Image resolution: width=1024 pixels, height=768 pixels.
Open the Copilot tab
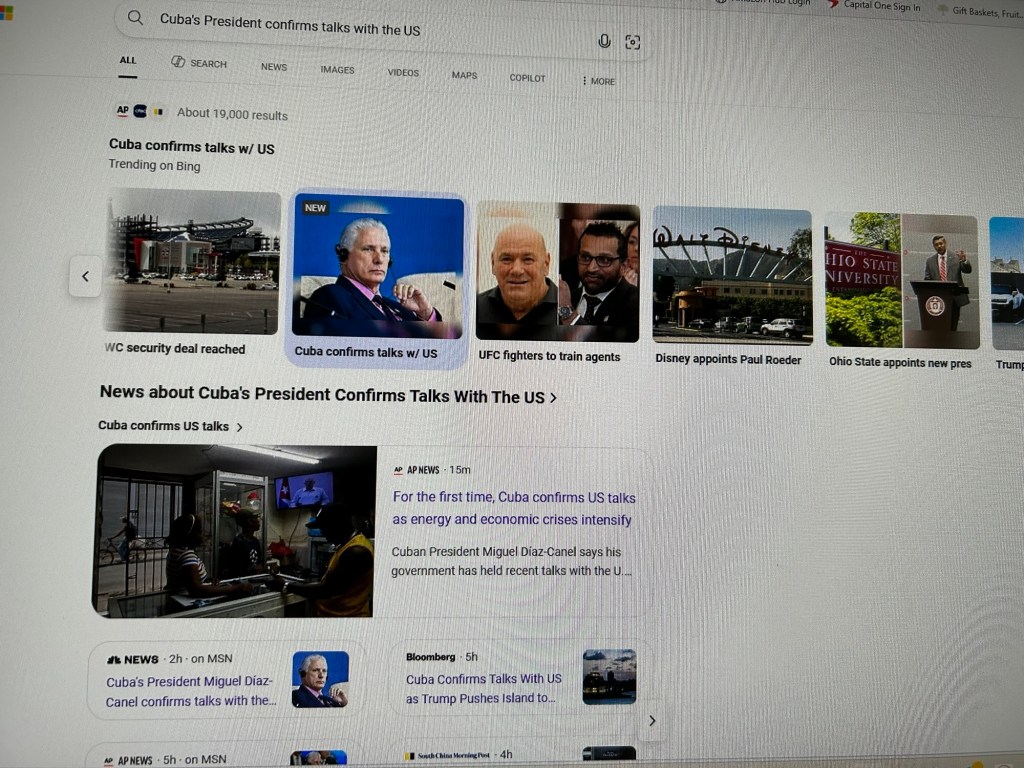[527, 78]
